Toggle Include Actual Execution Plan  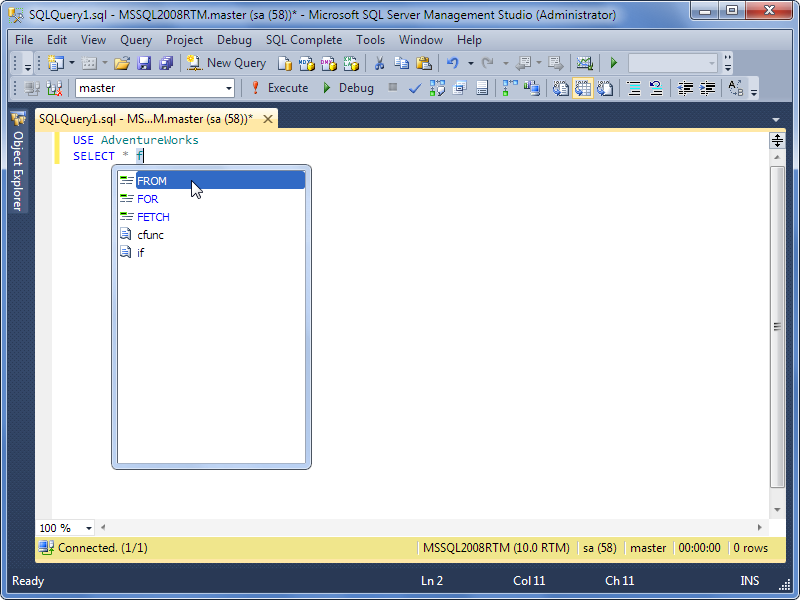[510, 88]
